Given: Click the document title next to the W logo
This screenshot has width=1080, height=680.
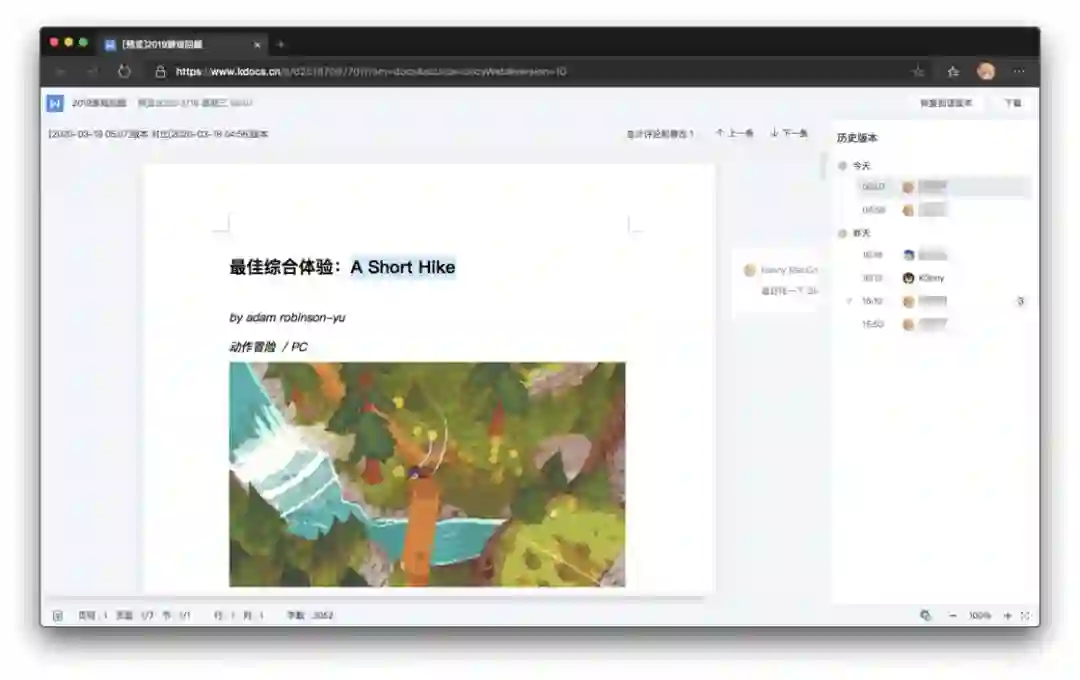Looking at the screenshot, I should 99,103.
